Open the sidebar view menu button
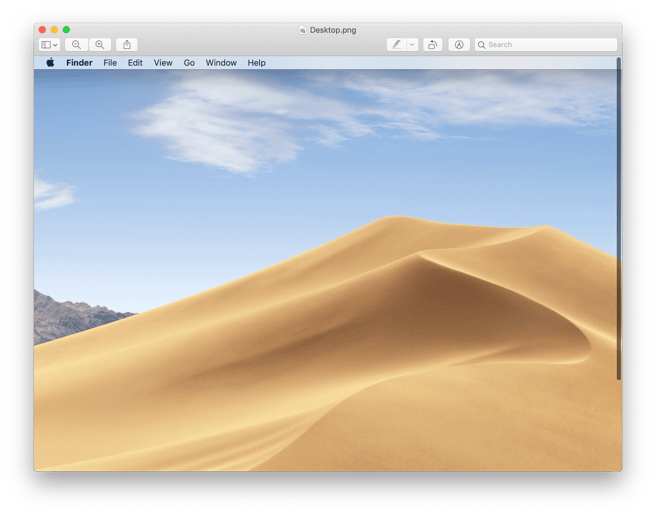Screen dimensions: 656x516 (49, 44)
